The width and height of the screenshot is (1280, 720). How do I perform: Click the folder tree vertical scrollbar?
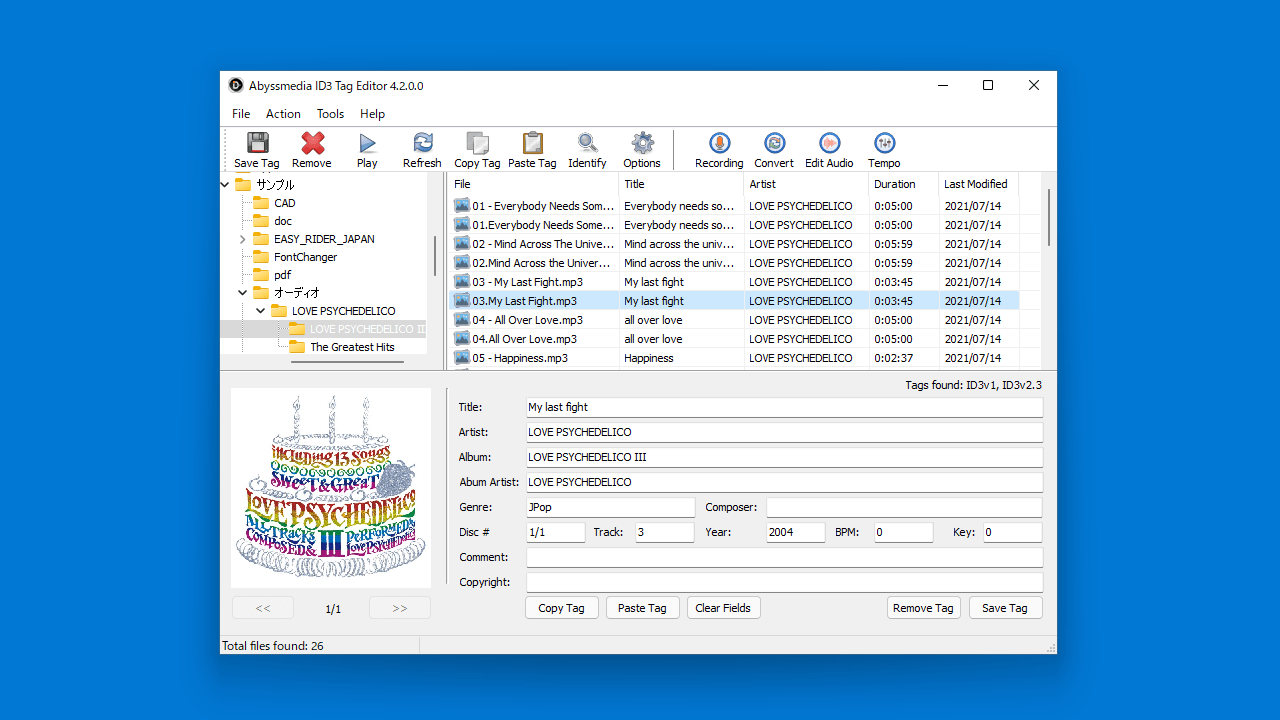point(434,256)
